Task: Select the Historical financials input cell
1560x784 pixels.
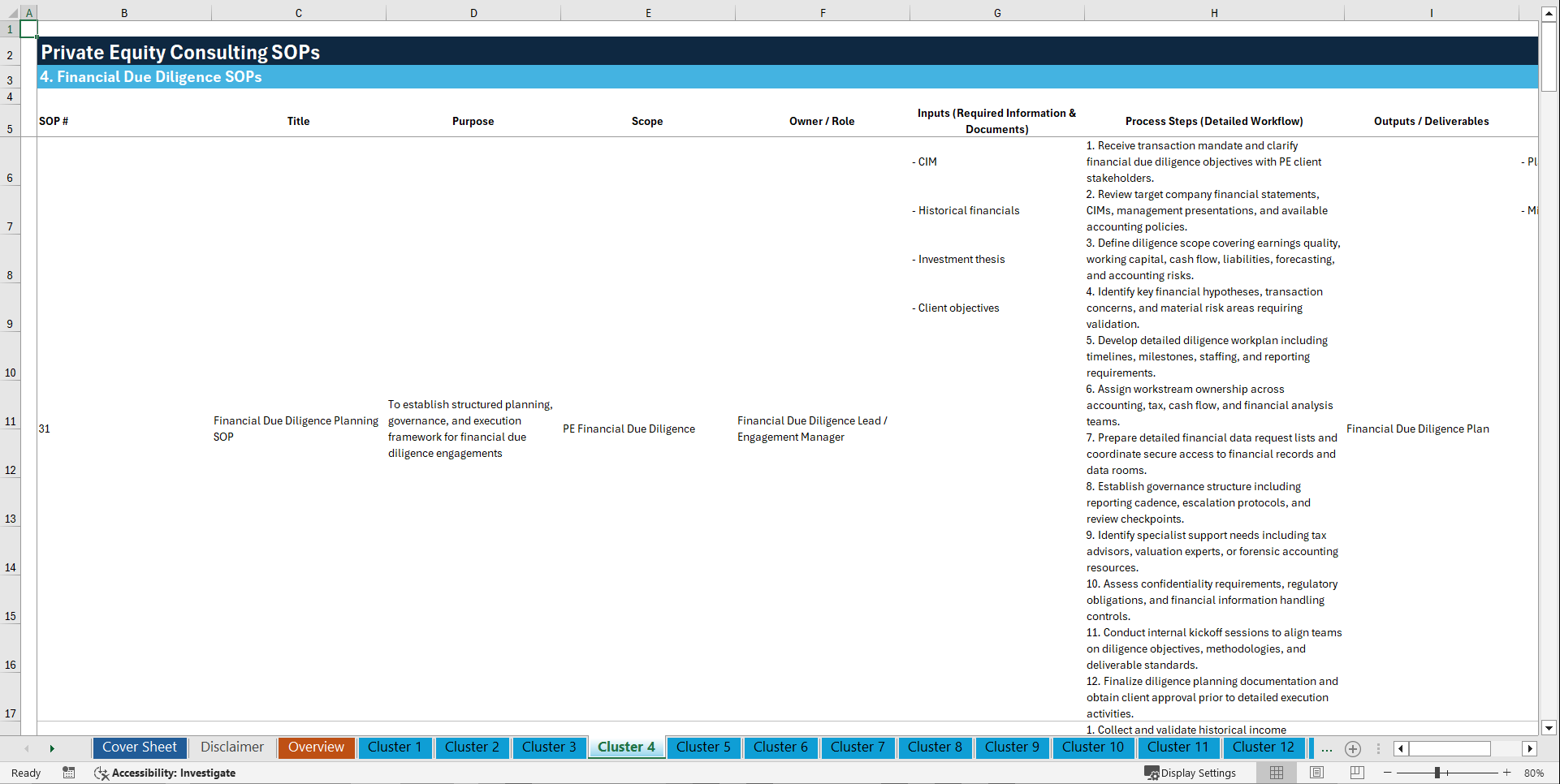Action: pos(997,210)
